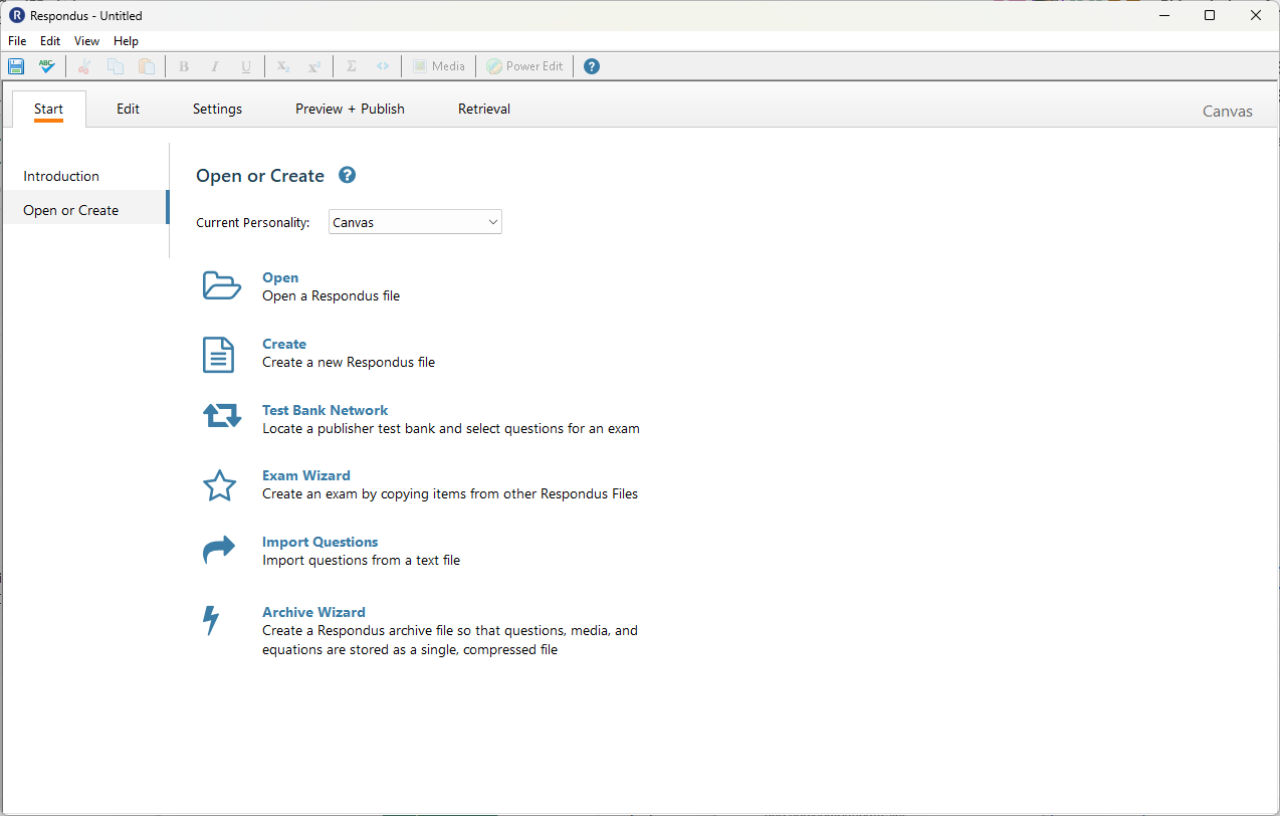Click the Test Bank Network icon
This screenshot has height=816, width=1280.
click(x=220, y=415)
